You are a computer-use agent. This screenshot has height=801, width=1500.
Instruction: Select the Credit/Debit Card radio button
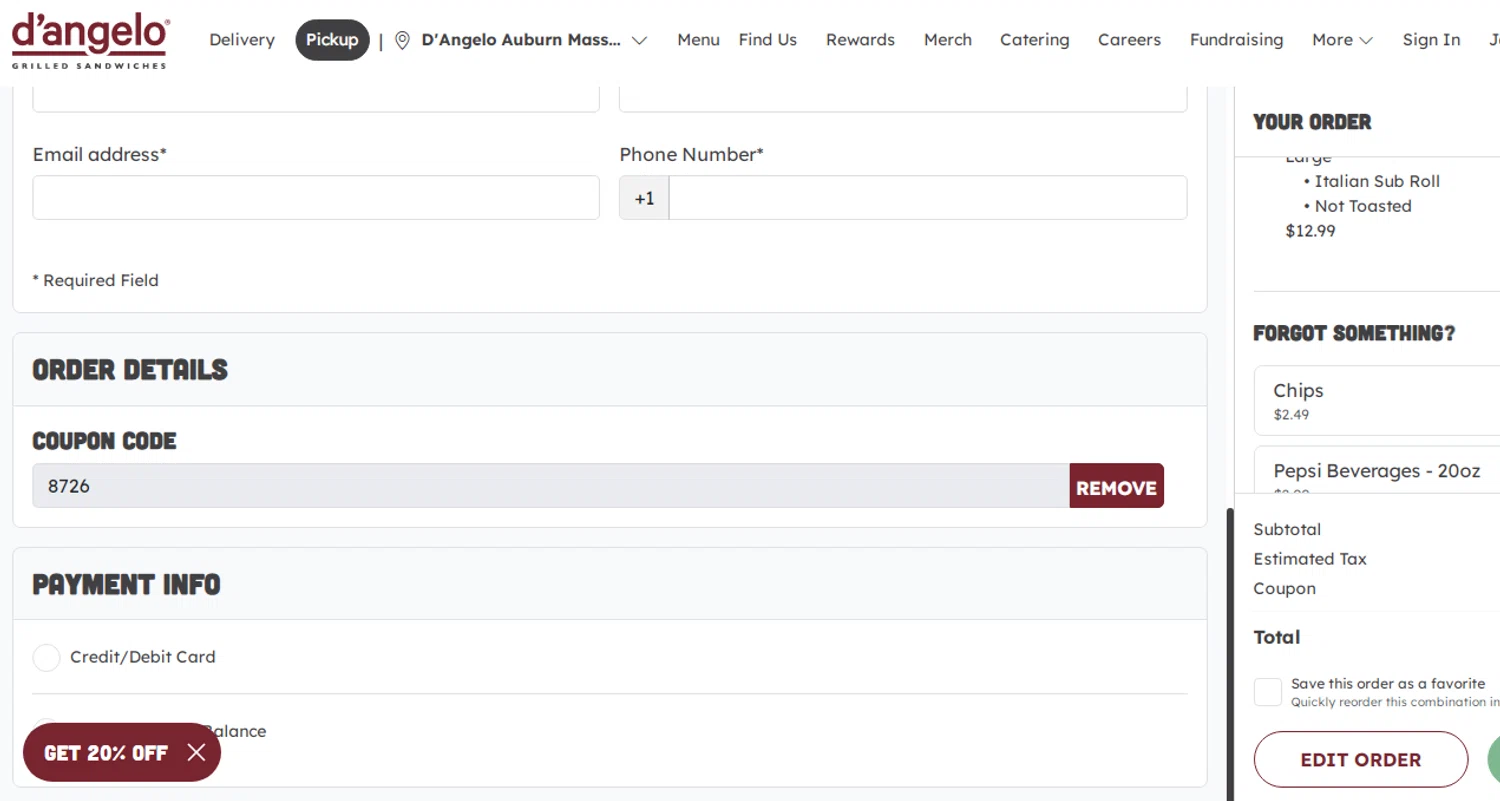coord(46,657)
